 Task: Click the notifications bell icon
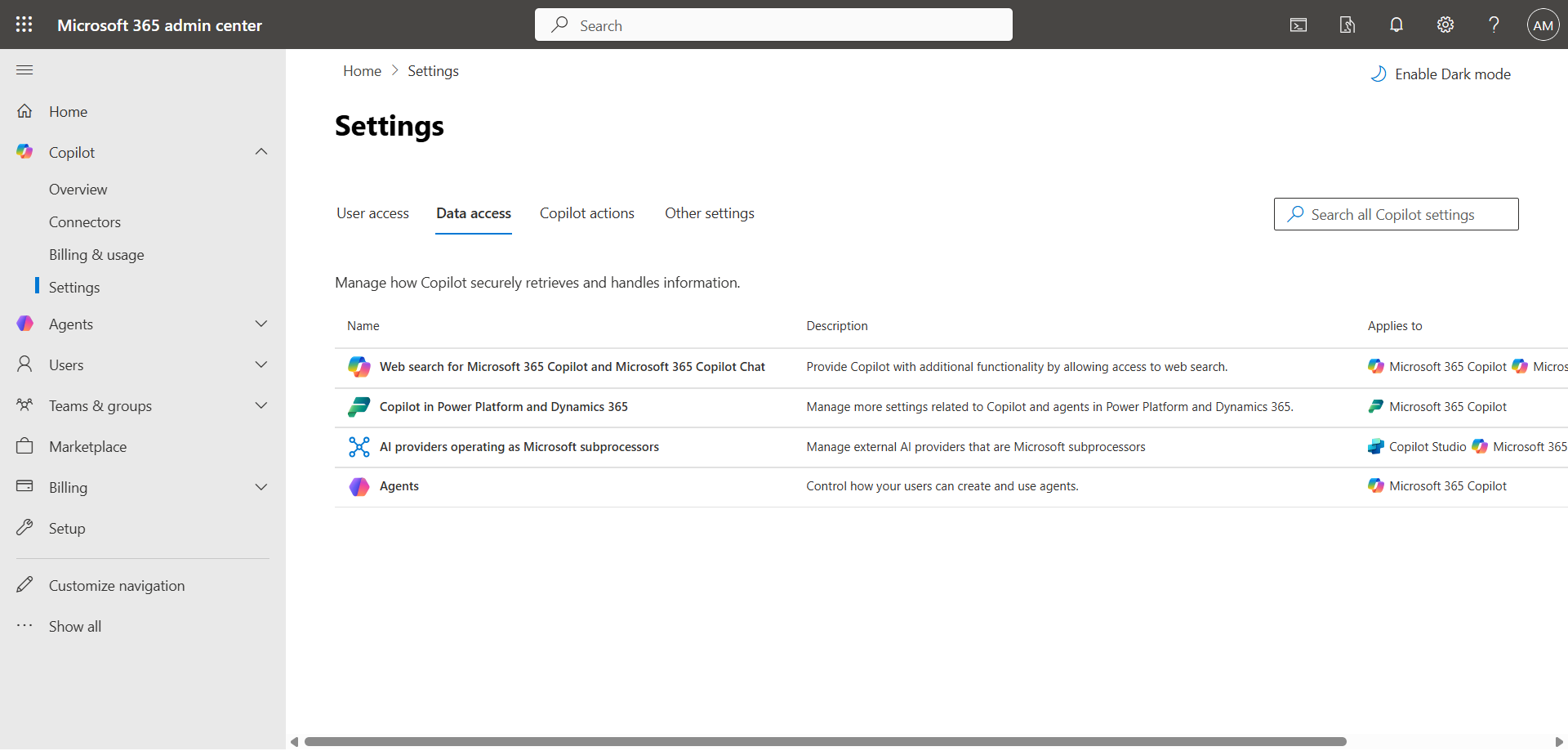(x=1396, y=25)
